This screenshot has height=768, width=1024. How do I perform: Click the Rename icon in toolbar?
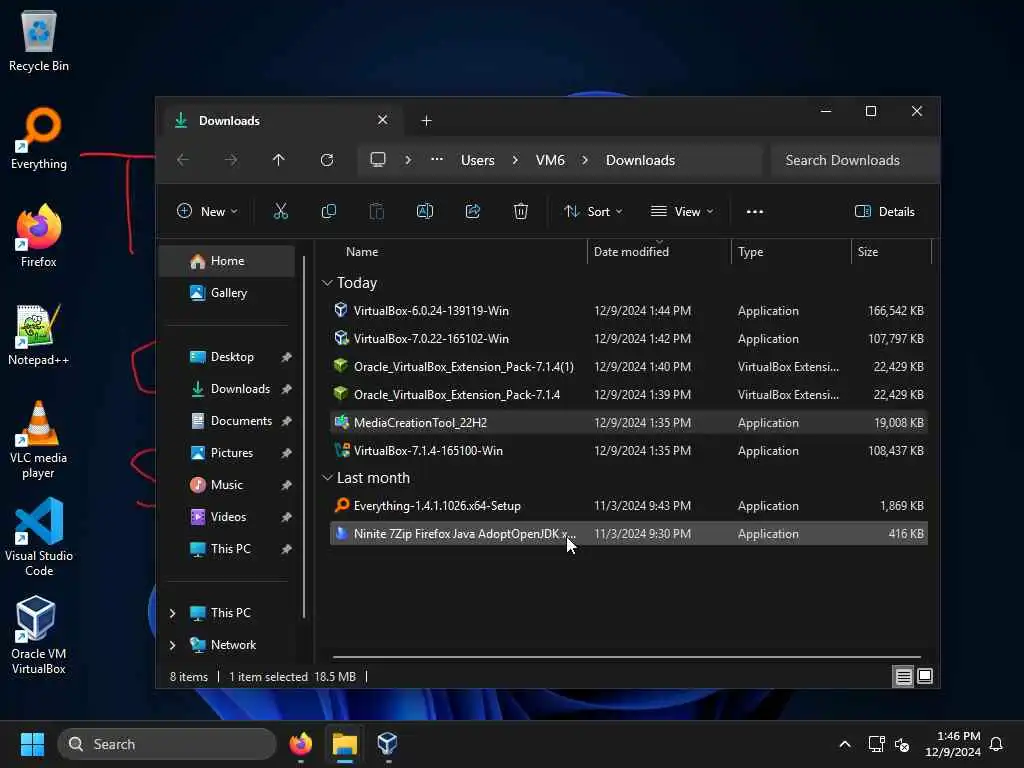click(x=424, y=212)
